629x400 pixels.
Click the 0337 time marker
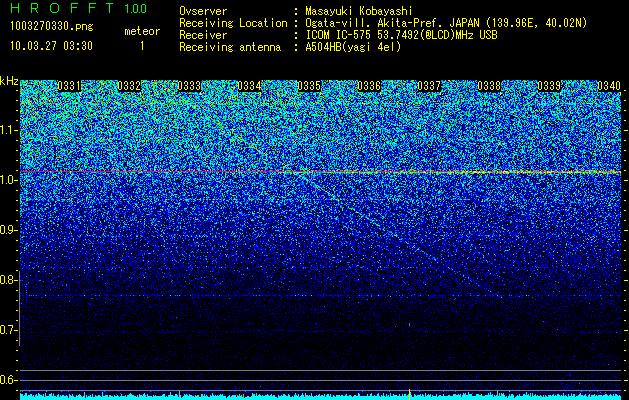point(429,86)
